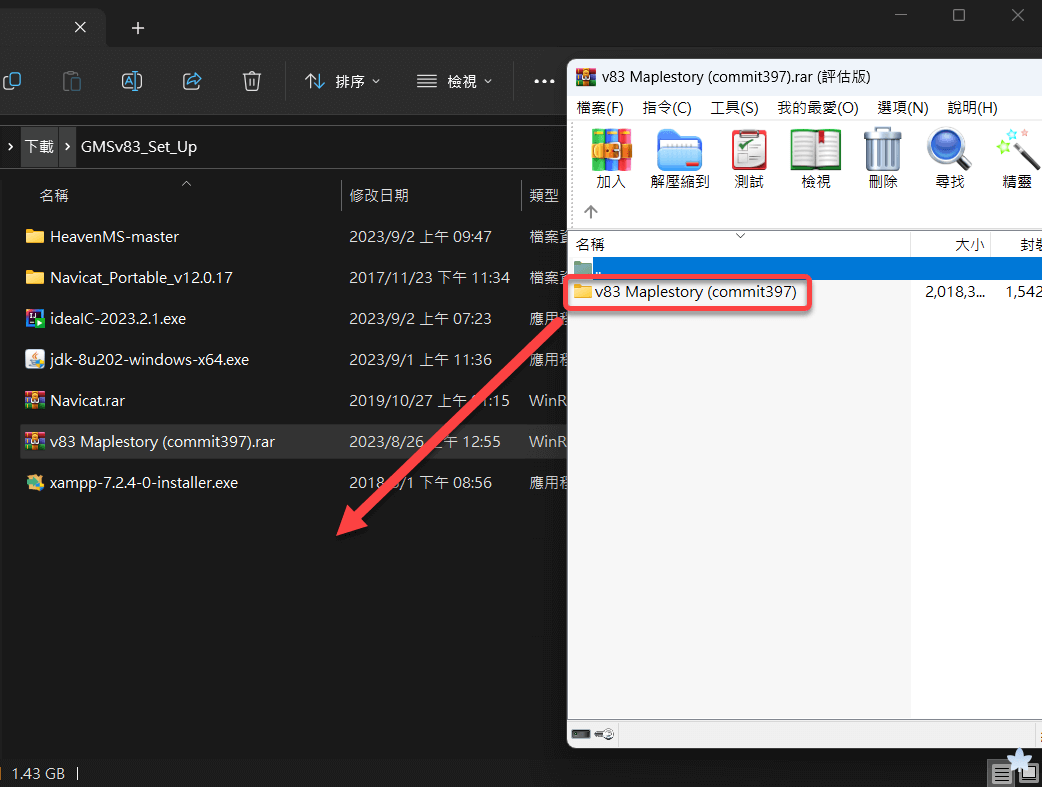
Task: Open the Options (選項) menu
Action: pyautogui.click(x=902, y=108)
